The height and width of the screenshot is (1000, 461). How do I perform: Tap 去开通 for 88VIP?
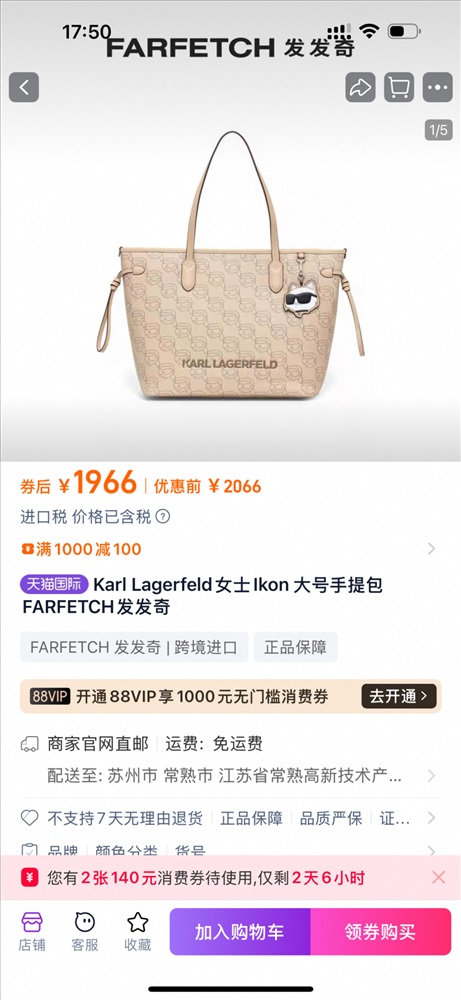pos(399,696)
